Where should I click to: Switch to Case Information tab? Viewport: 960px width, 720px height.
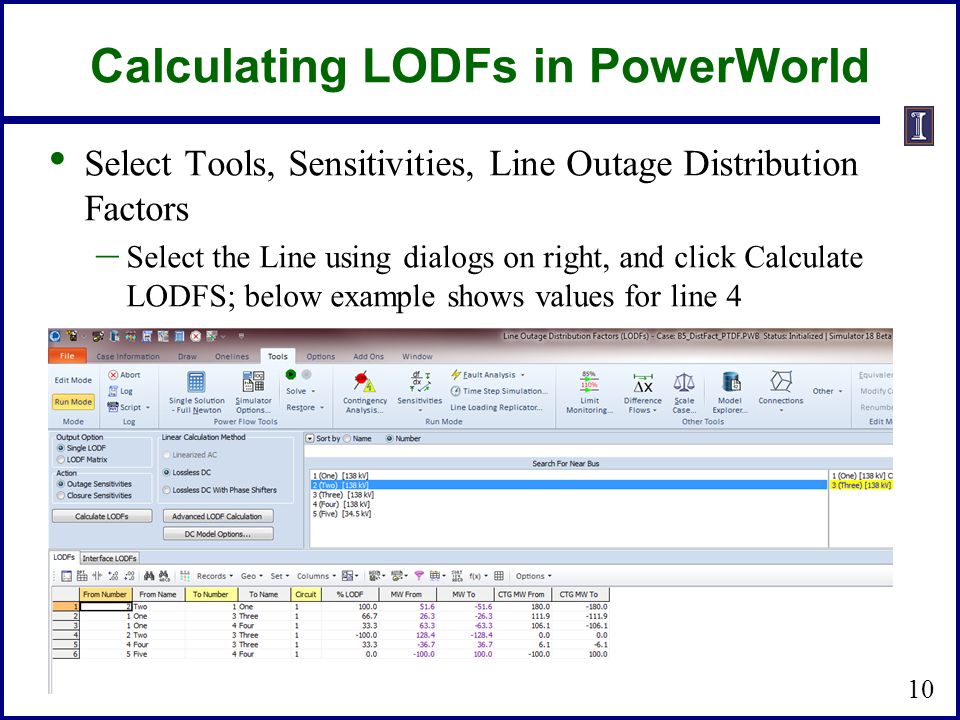(x=127, y=356)
